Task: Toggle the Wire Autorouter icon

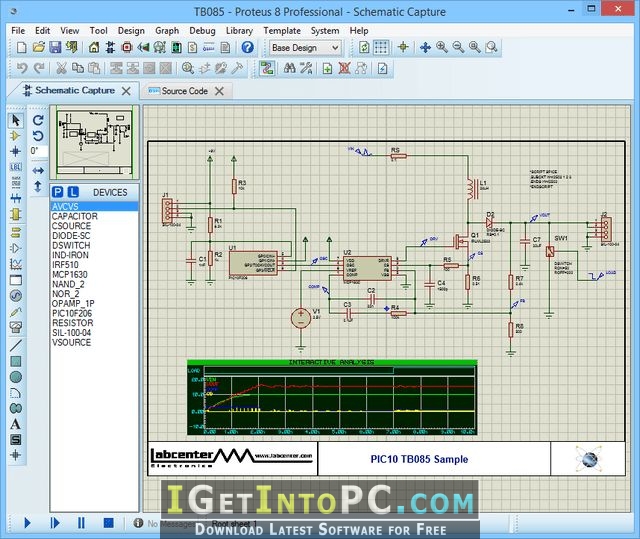Action: point(267,68)
